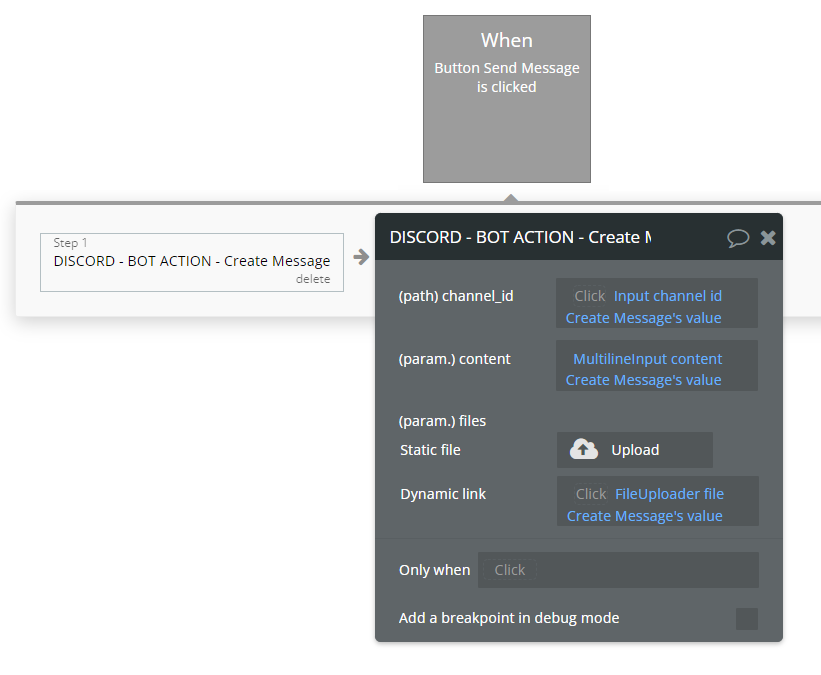
Task: Click the (path) channel_id label
Action: [456, 296]
